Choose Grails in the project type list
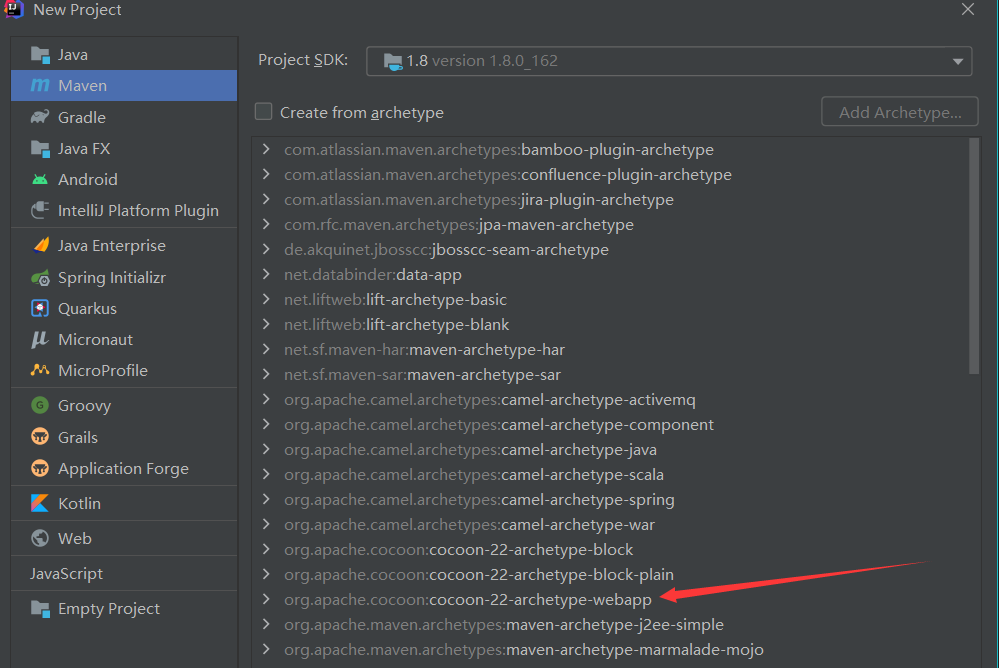Screen dimensions: 999x668 pyautogui.click(x=124, y=437)
